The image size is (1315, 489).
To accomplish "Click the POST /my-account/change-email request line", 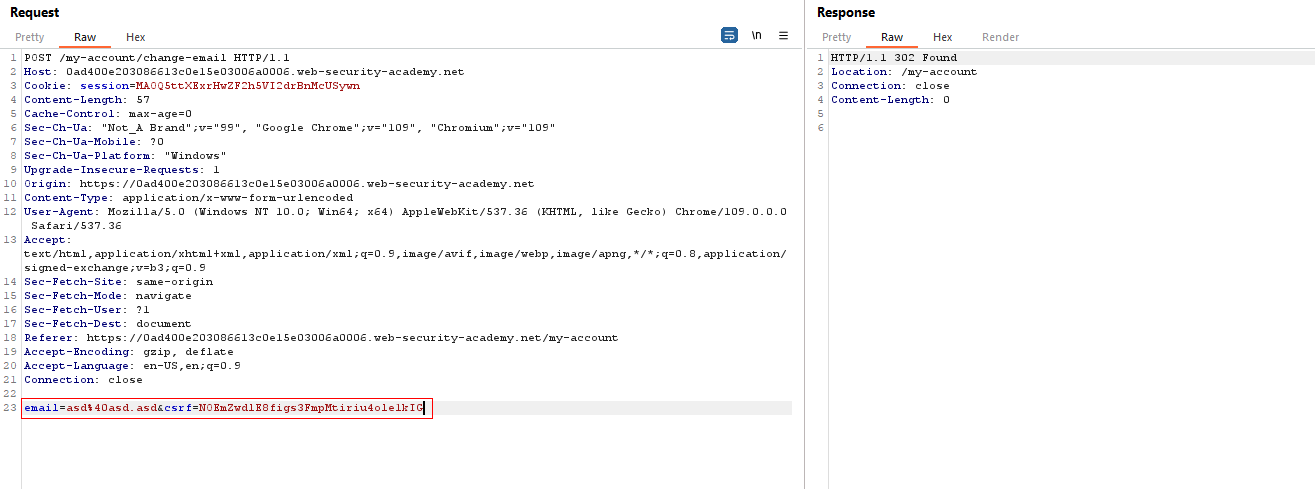I will (x=157, y=58).
